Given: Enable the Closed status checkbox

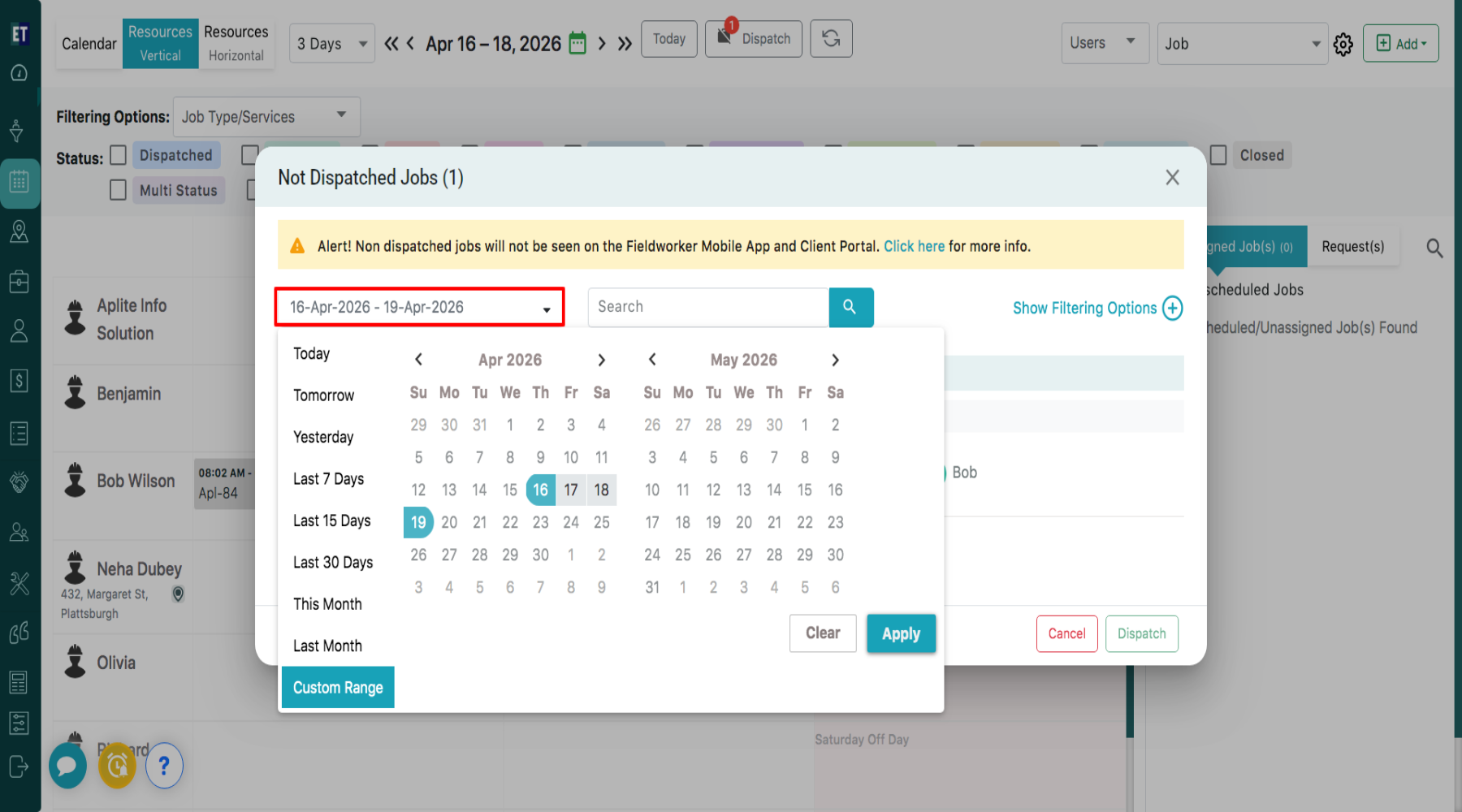Looking at the screenshot, I should [1218, 155].
